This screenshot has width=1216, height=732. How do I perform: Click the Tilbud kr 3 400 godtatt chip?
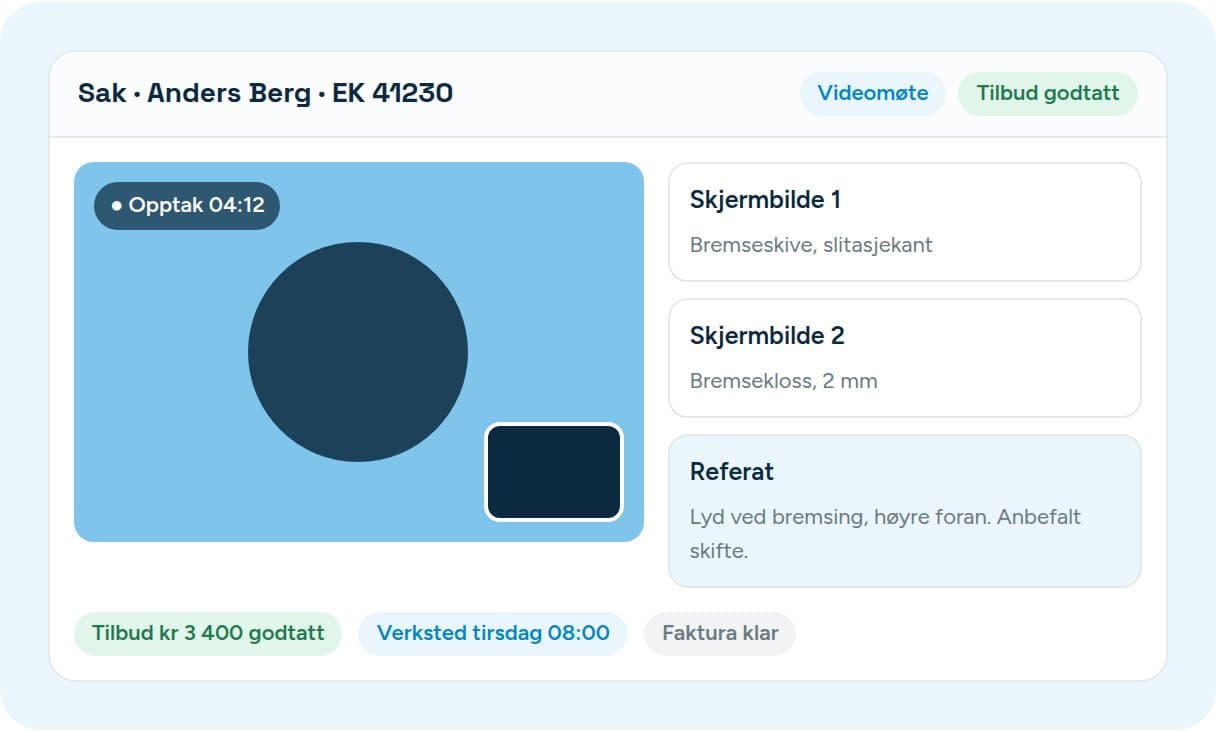208,633
